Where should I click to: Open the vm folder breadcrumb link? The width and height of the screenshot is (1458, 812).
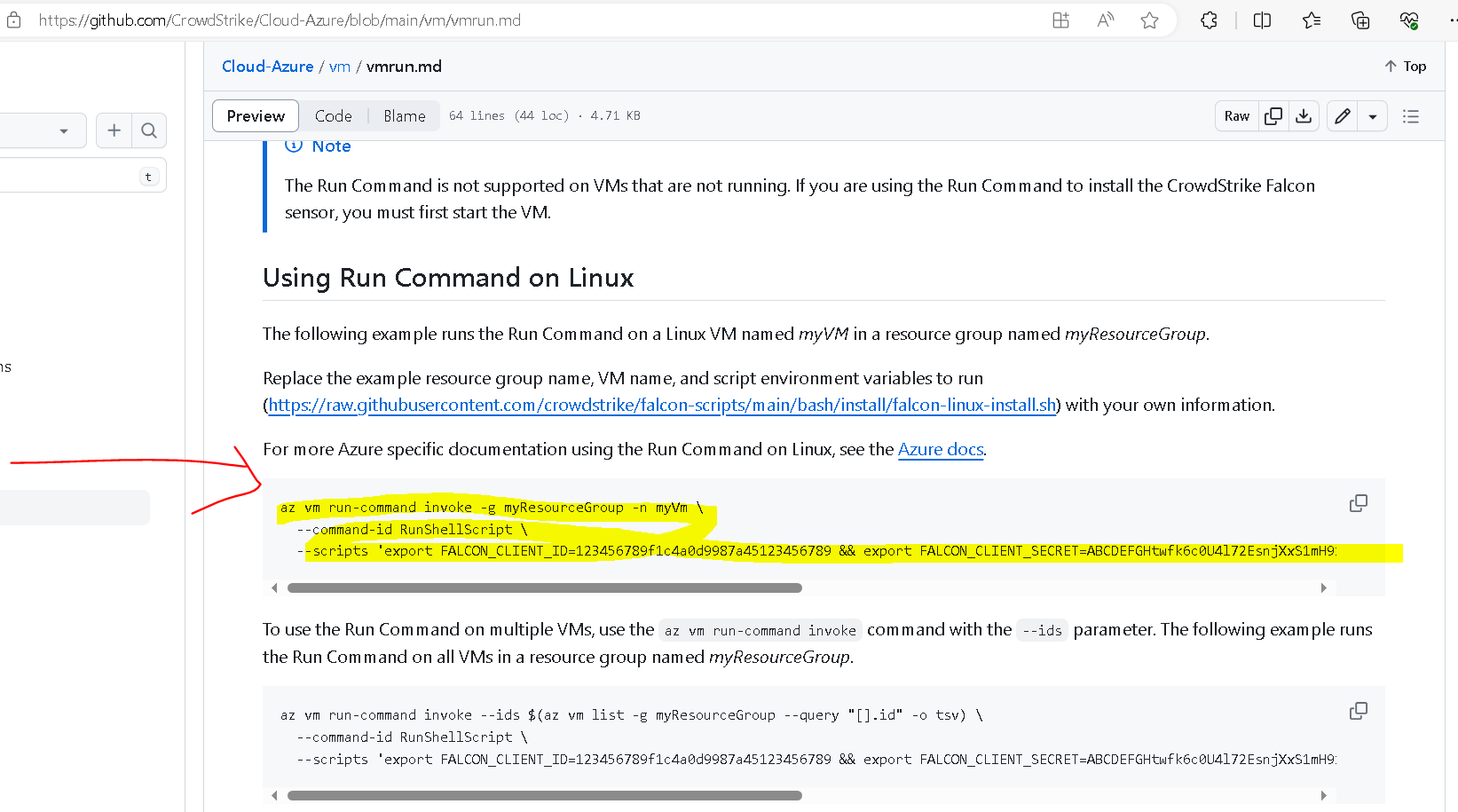(x=340, y=67)
